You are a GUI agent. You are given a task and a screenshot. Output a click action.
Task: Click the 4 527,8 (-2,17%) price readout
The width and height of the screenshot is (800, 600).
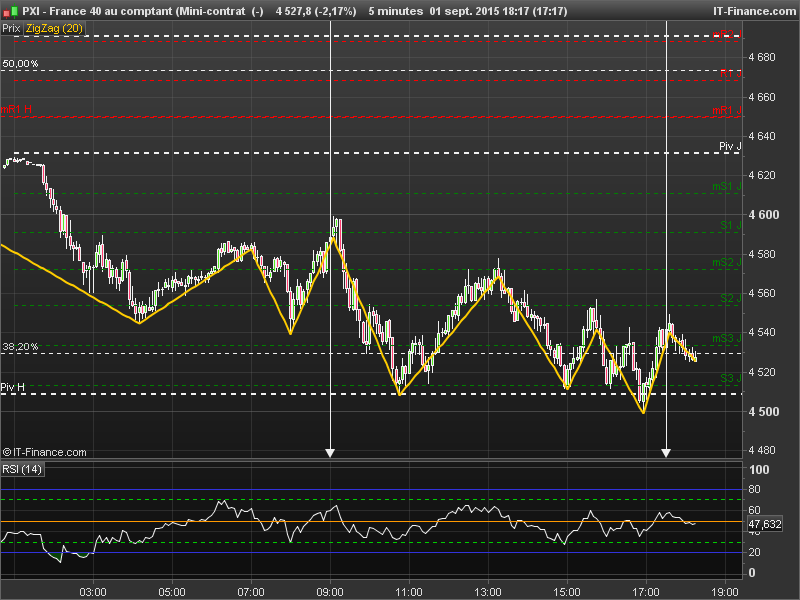[x=316, y=11]
